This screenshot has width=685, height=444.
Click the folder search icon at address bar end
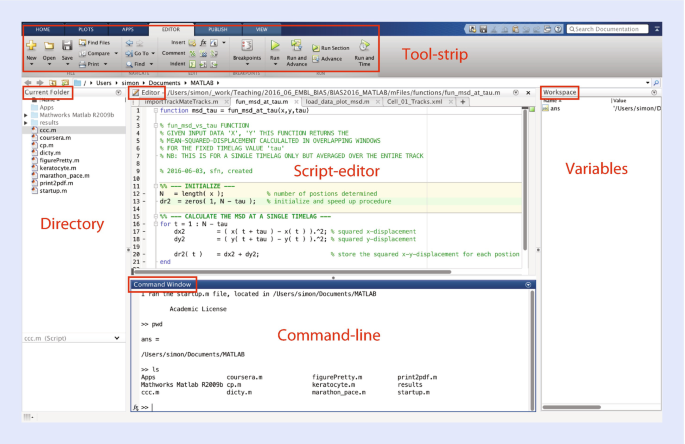656,83
